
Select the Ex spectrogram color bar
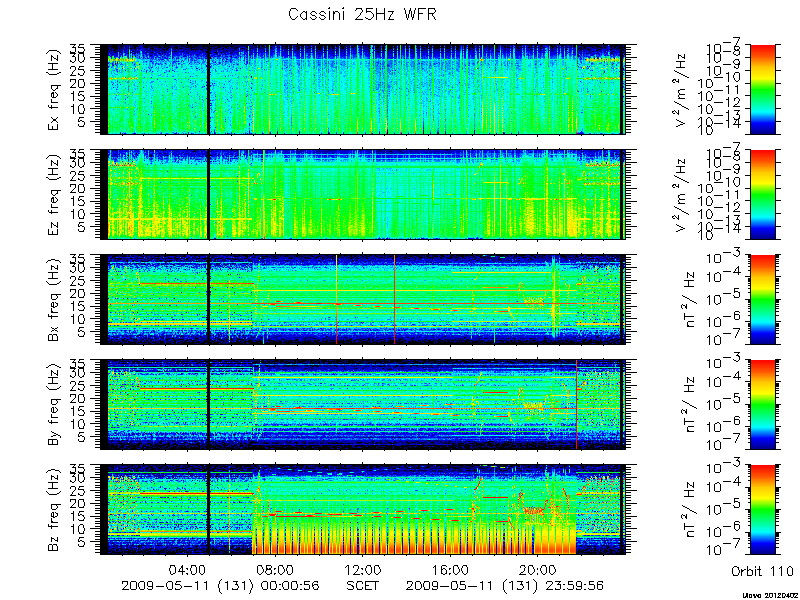(762, 89)
